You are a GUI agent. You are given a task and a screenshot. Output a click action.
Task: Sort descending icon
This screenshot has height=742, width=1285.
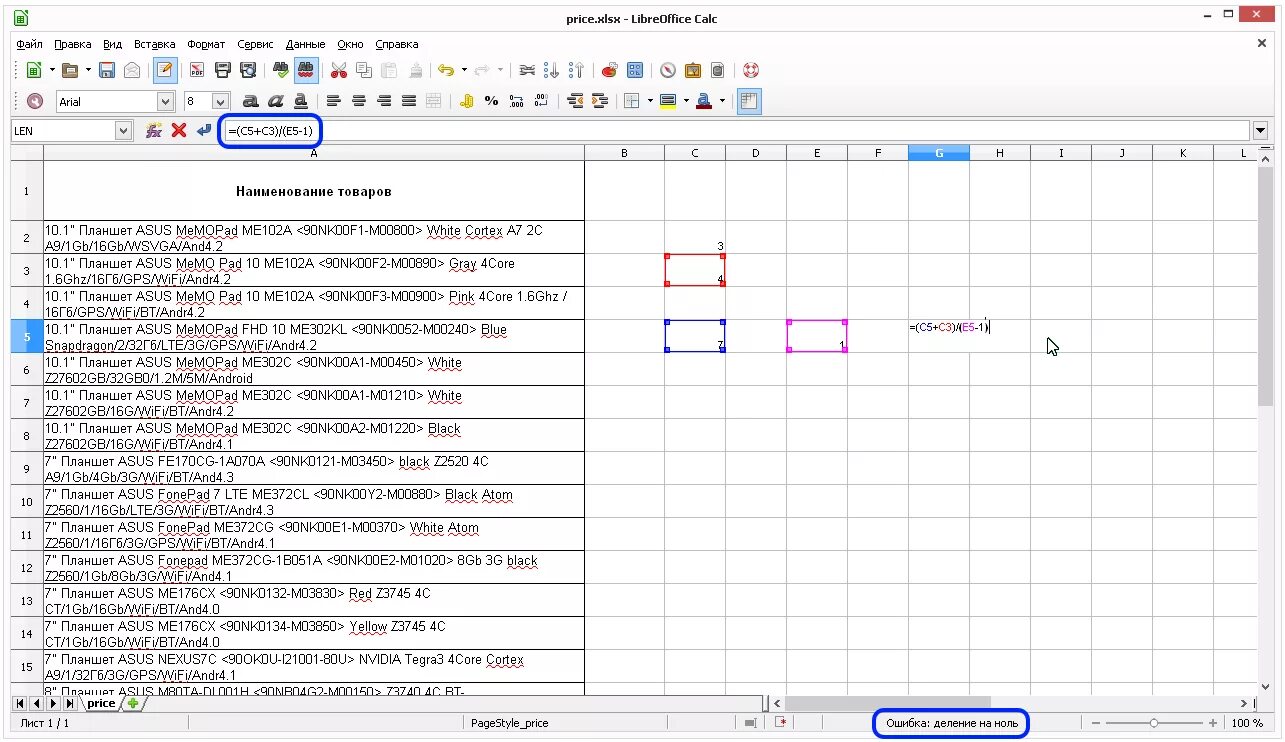[x=576, y=70]
